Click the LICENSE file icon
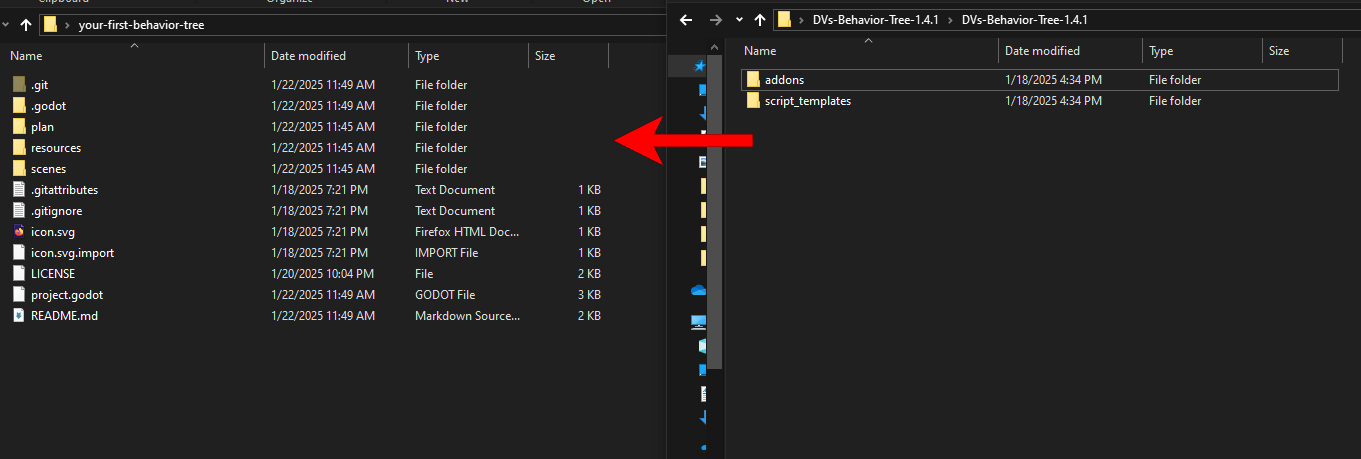The height and width of the screenshot is (459, 1361). (x=19, y=274)
